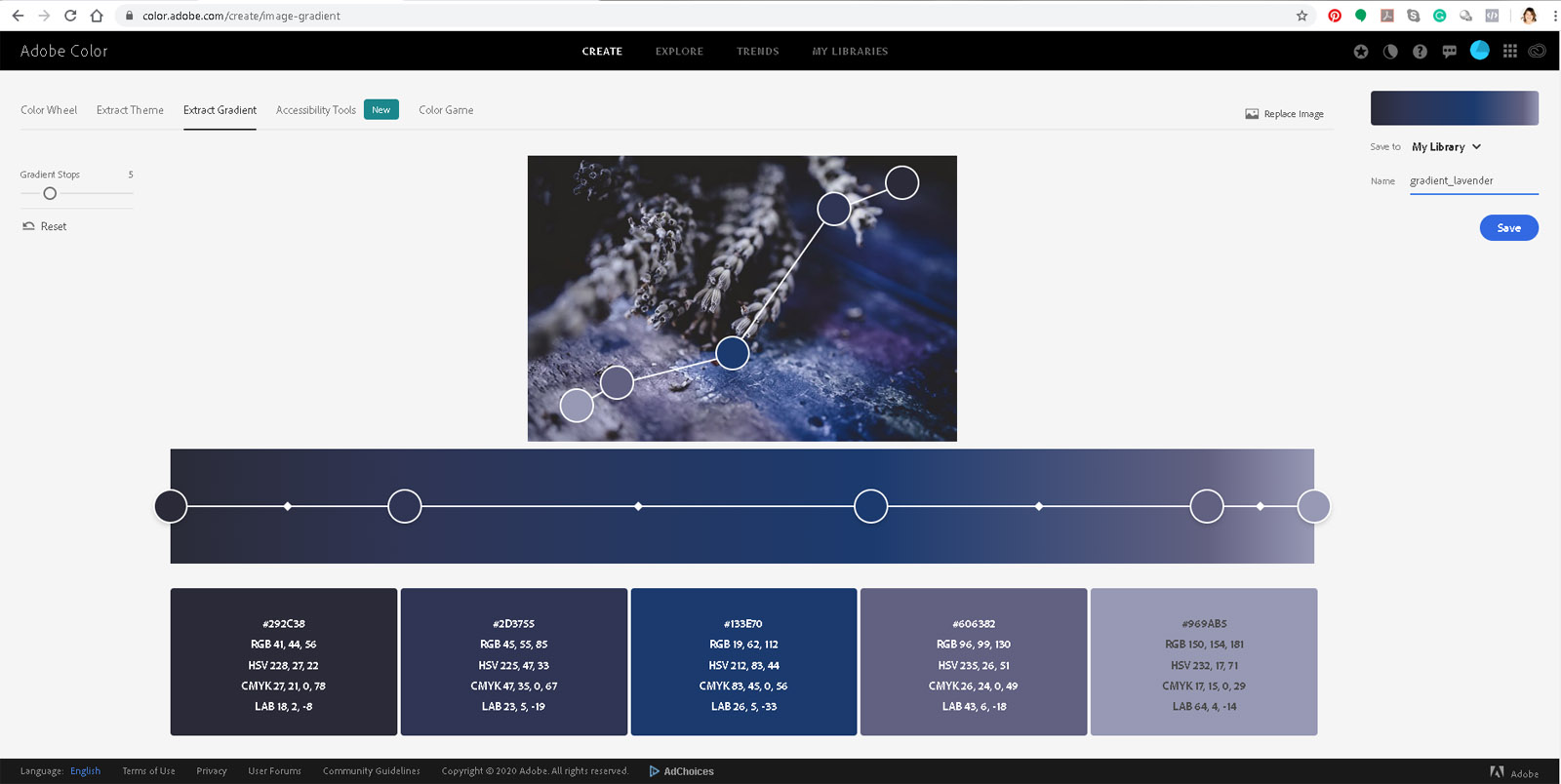Screen dimensions: 1561x784
Task: Open Chrome's three-dot menu
Action: coord(1554,16)
